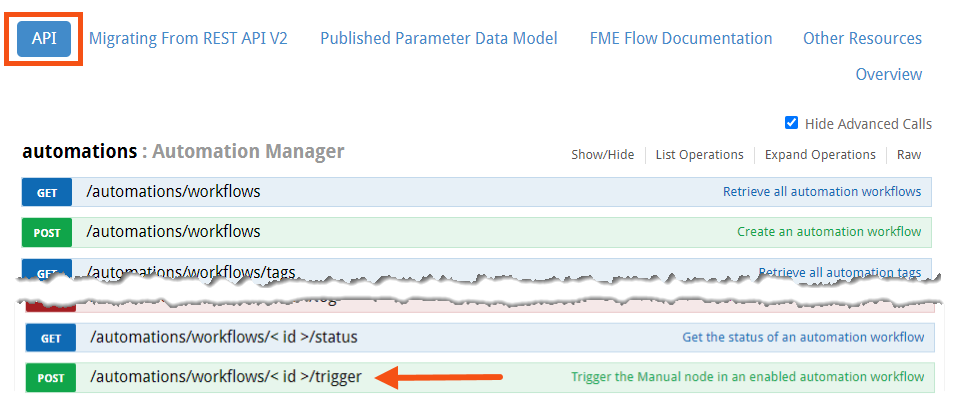
Task: Open the Other Resources tab
Action: [862, 38]
